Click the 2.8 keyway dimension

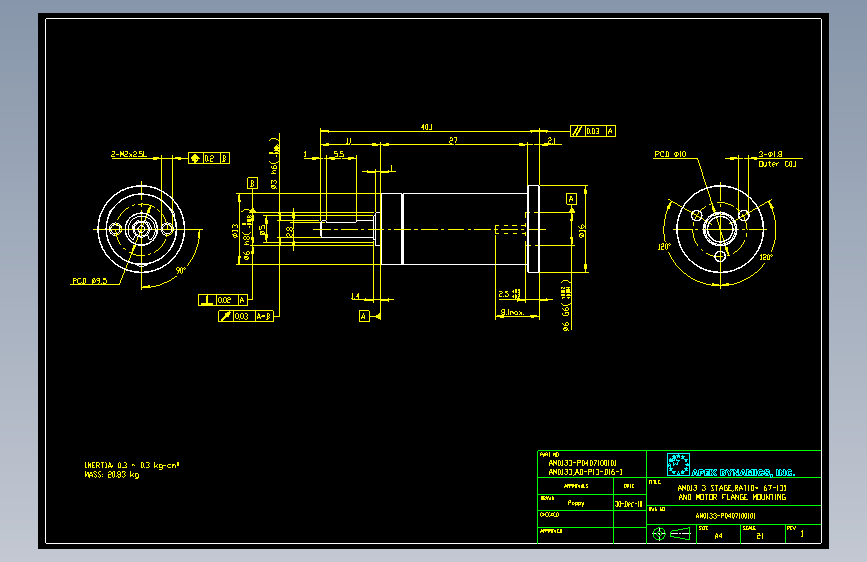pos(289,232)
